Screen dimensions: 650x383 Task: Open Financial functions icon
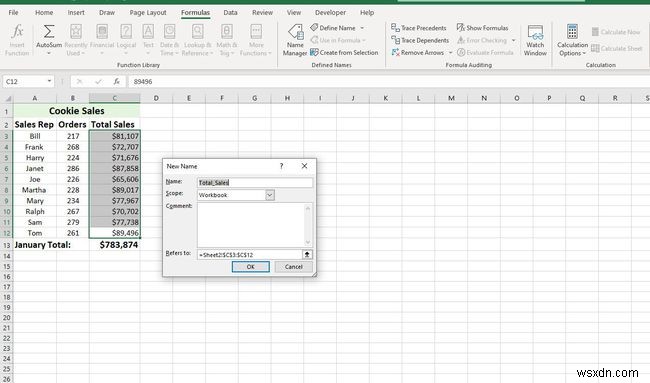click(x=102, y=32)
